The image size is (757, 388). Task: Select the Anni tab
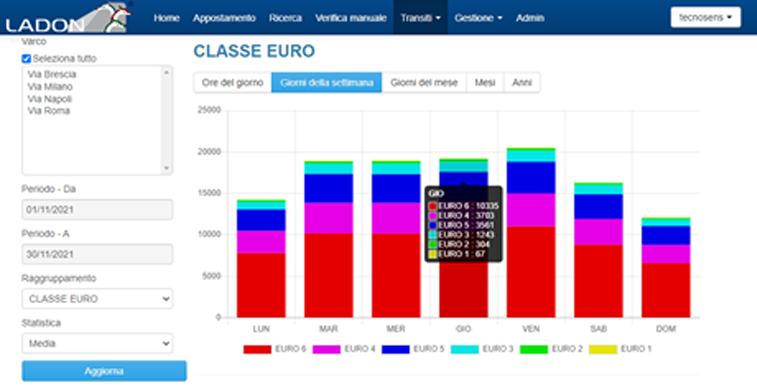coord(522,83)
